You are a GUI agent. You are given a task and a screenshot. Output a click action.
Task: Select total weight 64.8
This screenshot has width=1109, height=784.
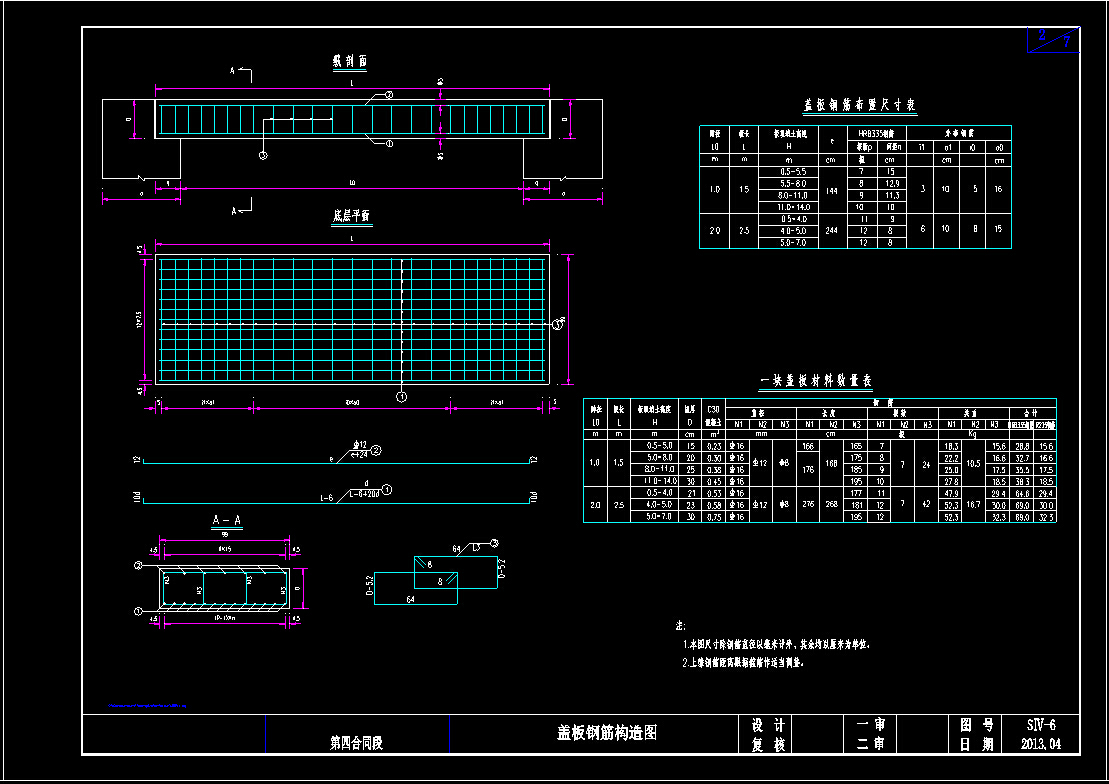tap(1022, 493)
